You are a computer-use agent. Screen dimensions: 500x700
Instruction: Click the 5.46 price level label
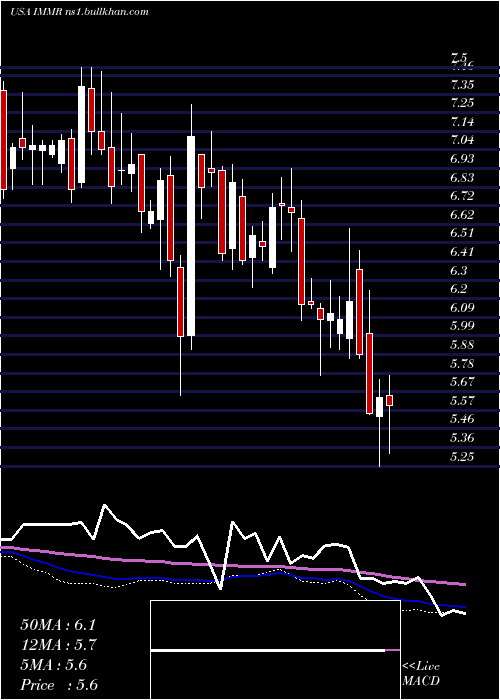[462, 419]
